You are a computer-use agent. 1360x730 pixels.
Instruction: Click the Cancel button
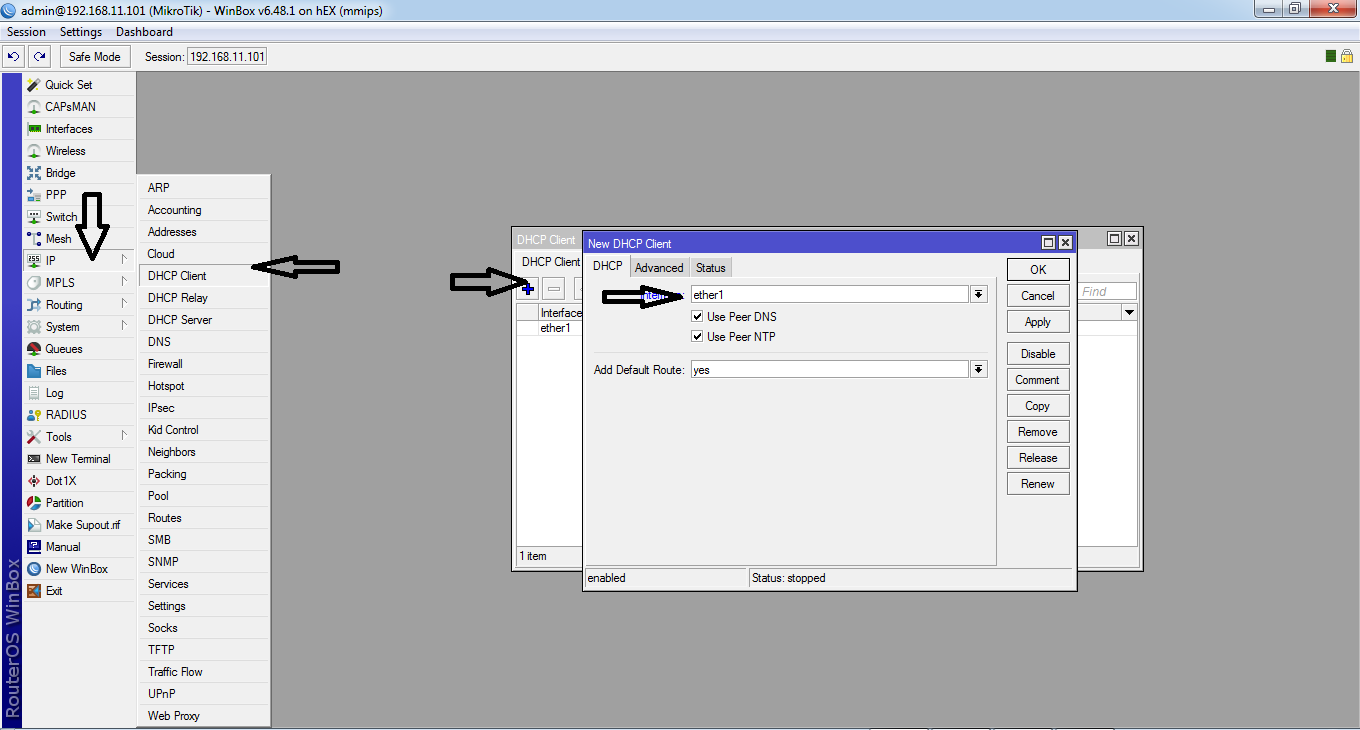1038,295
